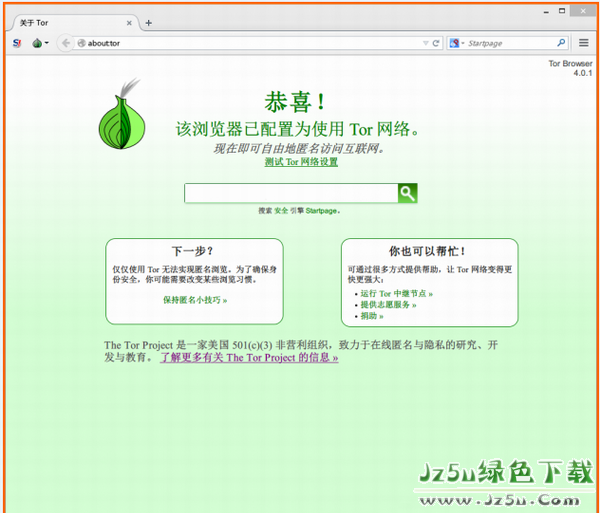Click the 测试 Tor 网络设置 link
This screenshot has width=600, height=513.
(x=301, y=162)
